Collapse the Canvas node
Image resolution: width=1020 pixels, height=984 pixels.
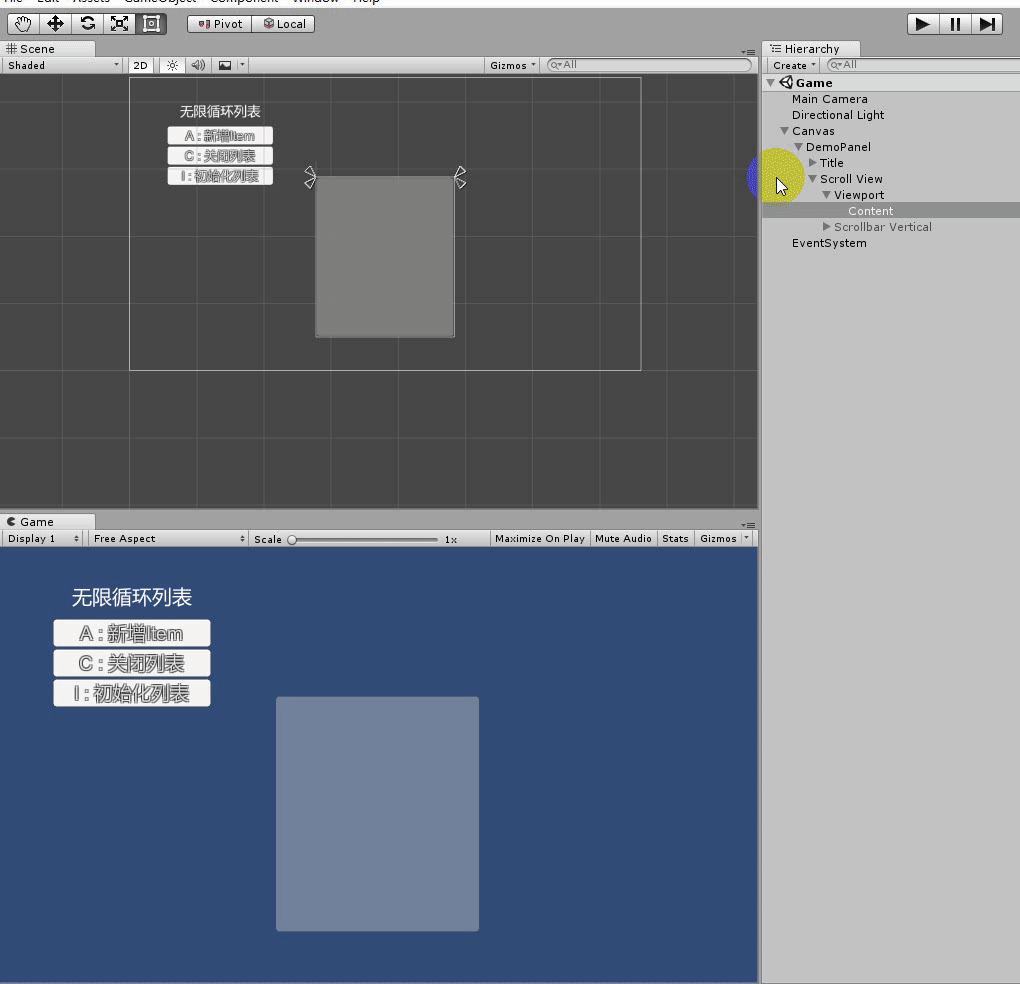tap(785, 131)
